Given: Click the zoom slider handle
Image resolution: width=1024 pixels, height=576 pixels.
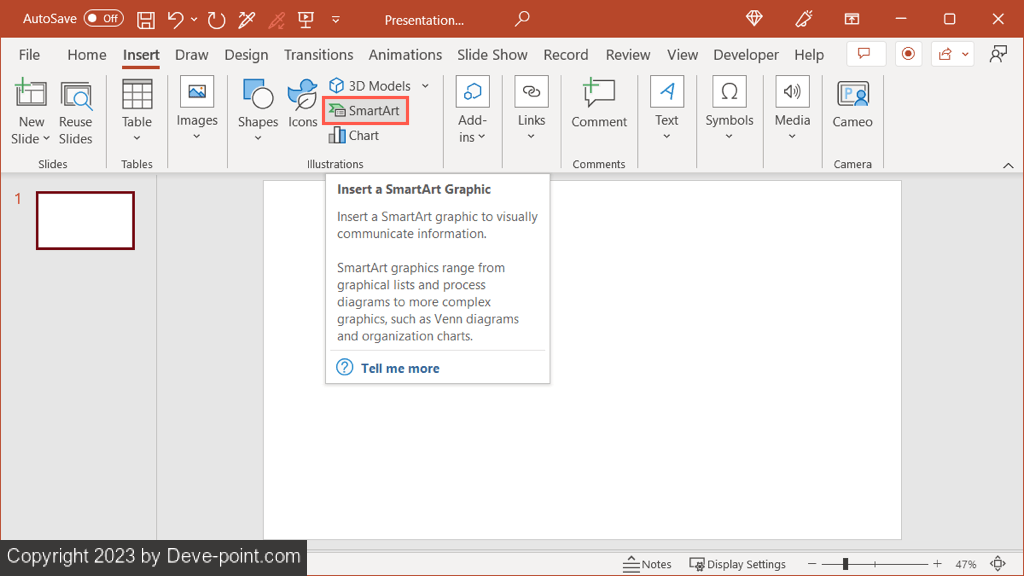Looking at the screenshot, I should point(845,564).
